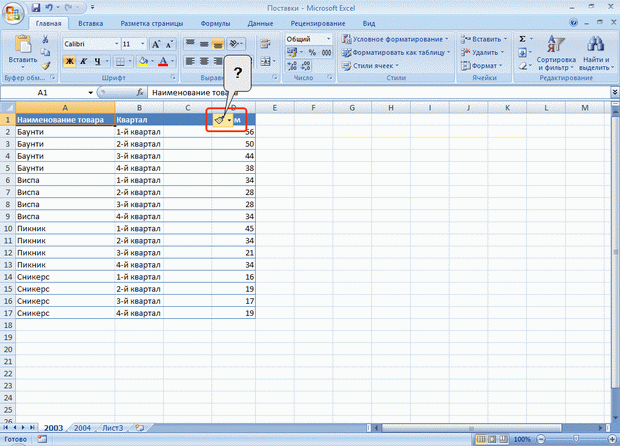Image resolution: width=620 pixels, height=446 pixels.
Task: Center text horizontally in cell
Action: point(204,61)
